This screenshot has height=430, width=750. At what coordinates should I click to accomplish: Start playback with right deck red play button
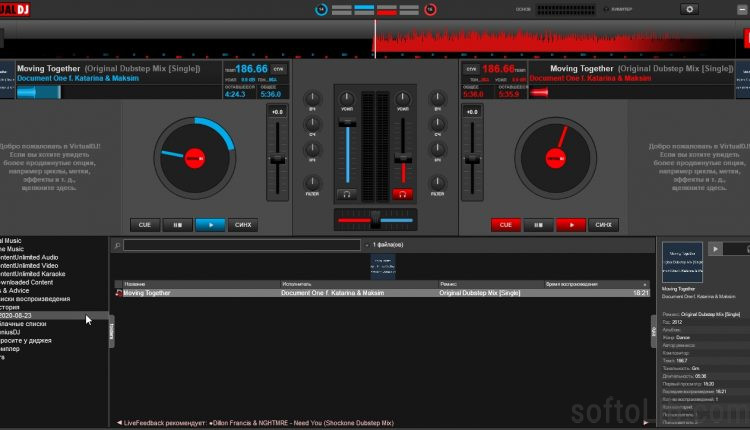pos(571,225)
